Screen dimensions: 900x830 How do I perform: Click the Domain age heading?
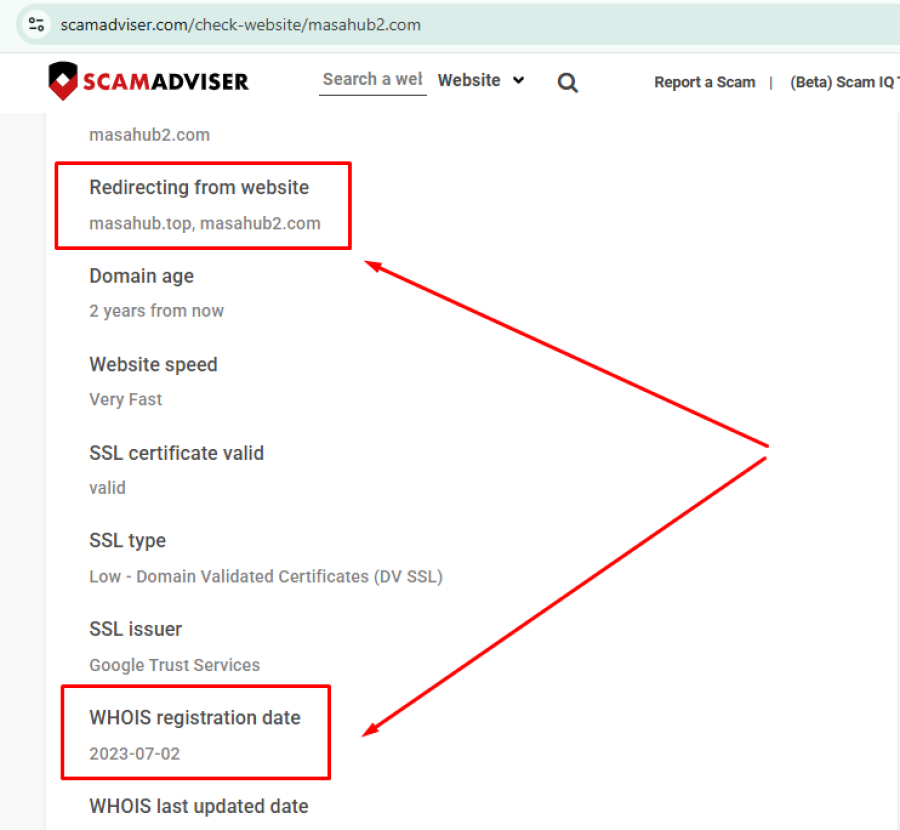click(x=141, y=276)
